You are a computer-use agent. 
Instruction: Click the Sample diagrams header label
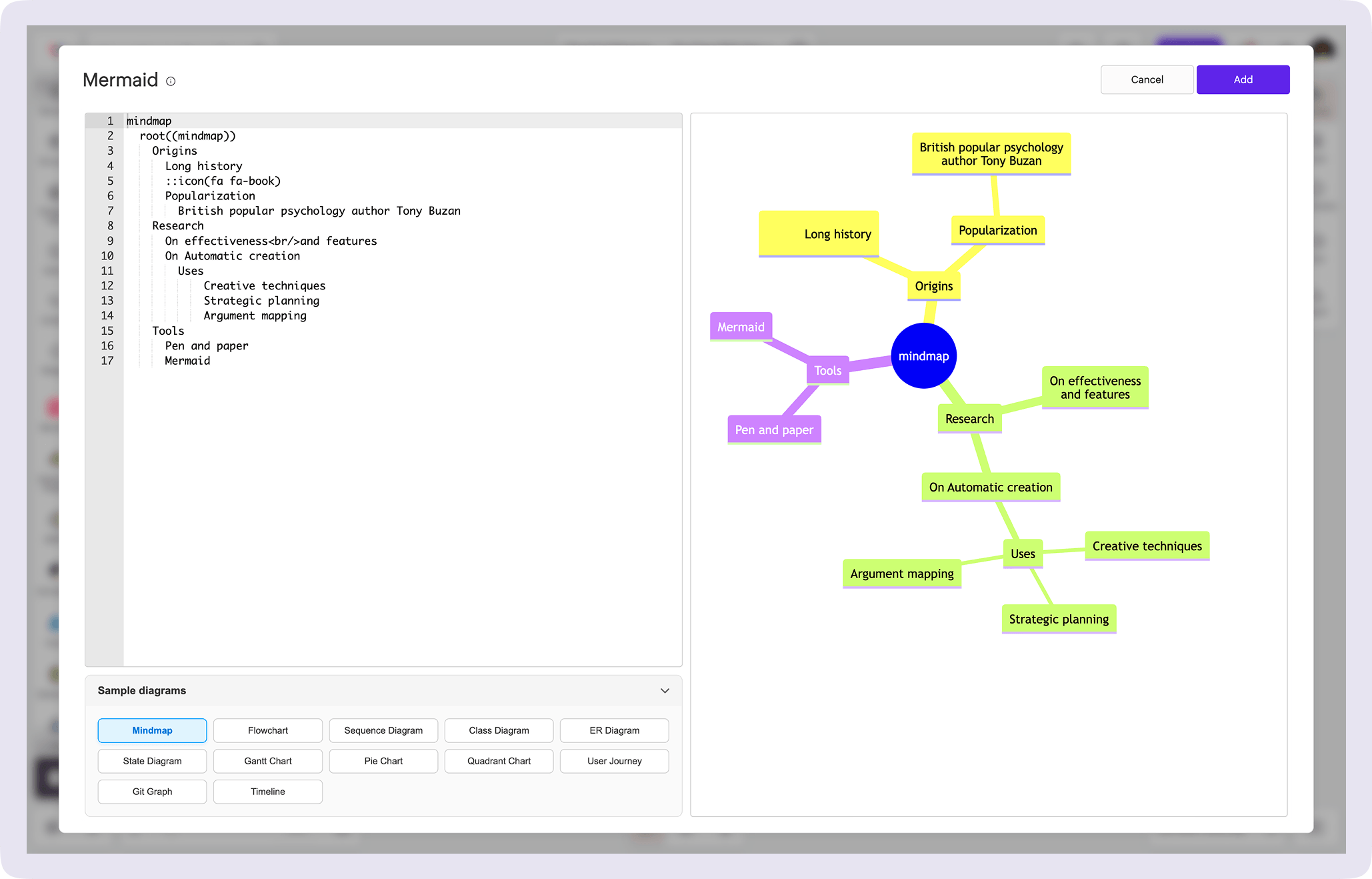click(x=142, y=691)
